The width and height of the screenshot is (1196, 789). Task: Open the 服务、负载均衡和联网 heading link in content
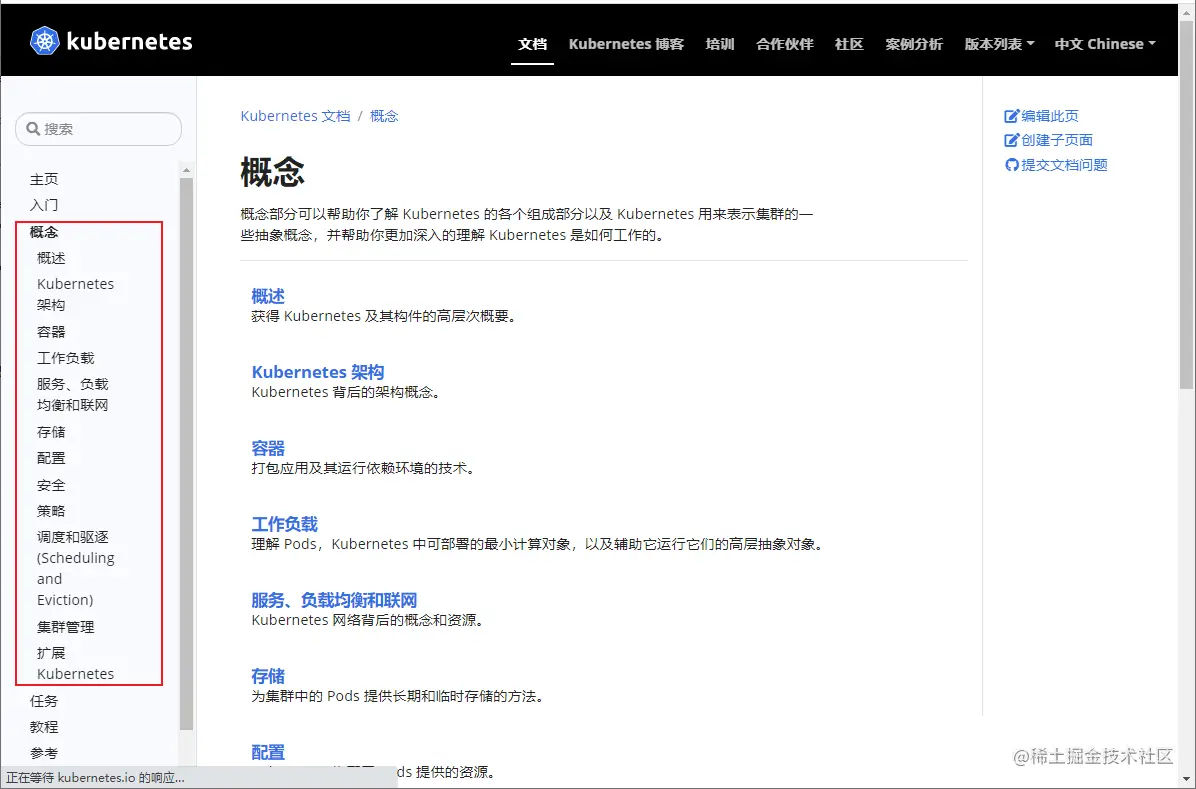[334, 601]
